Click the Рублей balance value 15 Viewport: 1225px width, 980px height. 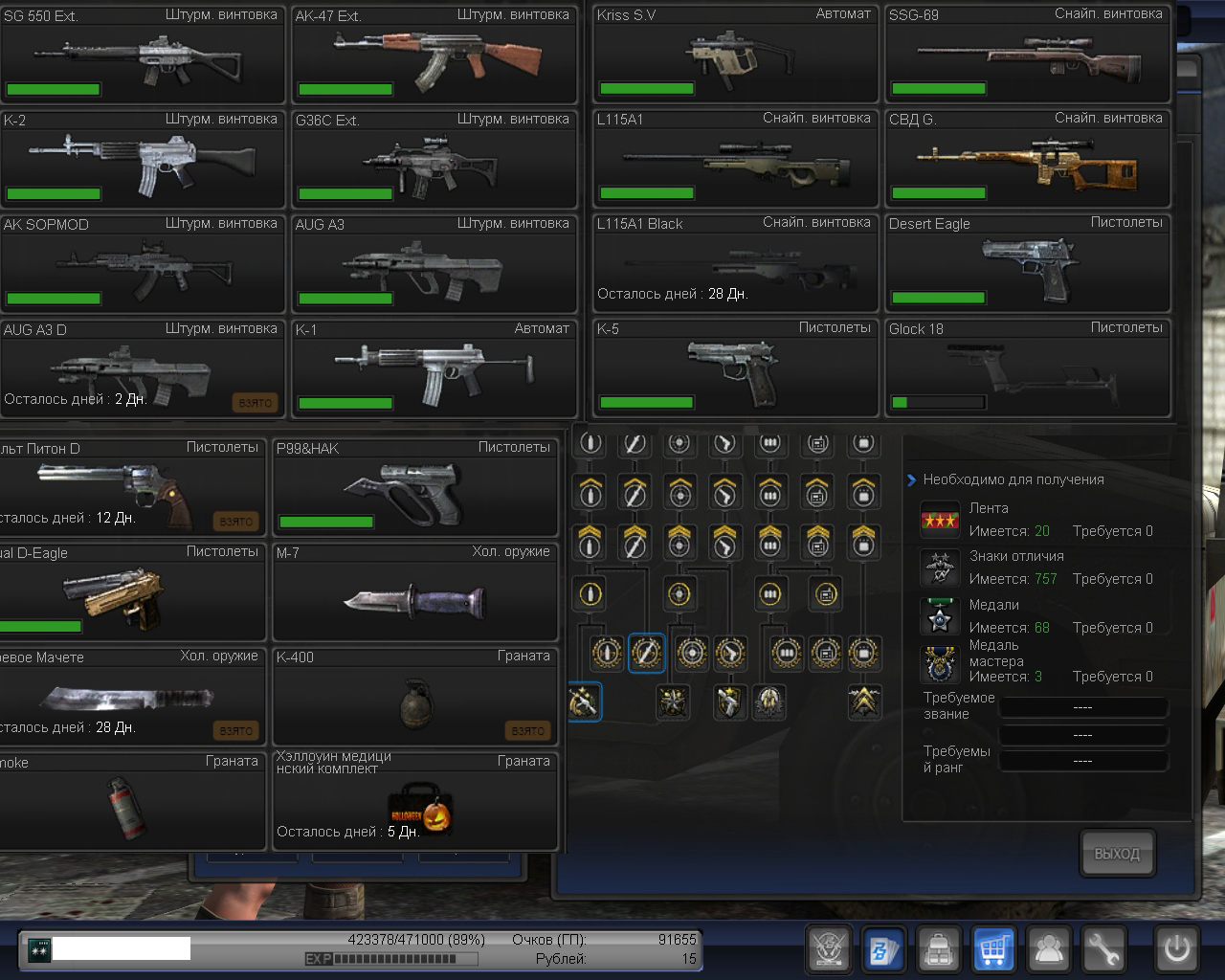point(689,959)
